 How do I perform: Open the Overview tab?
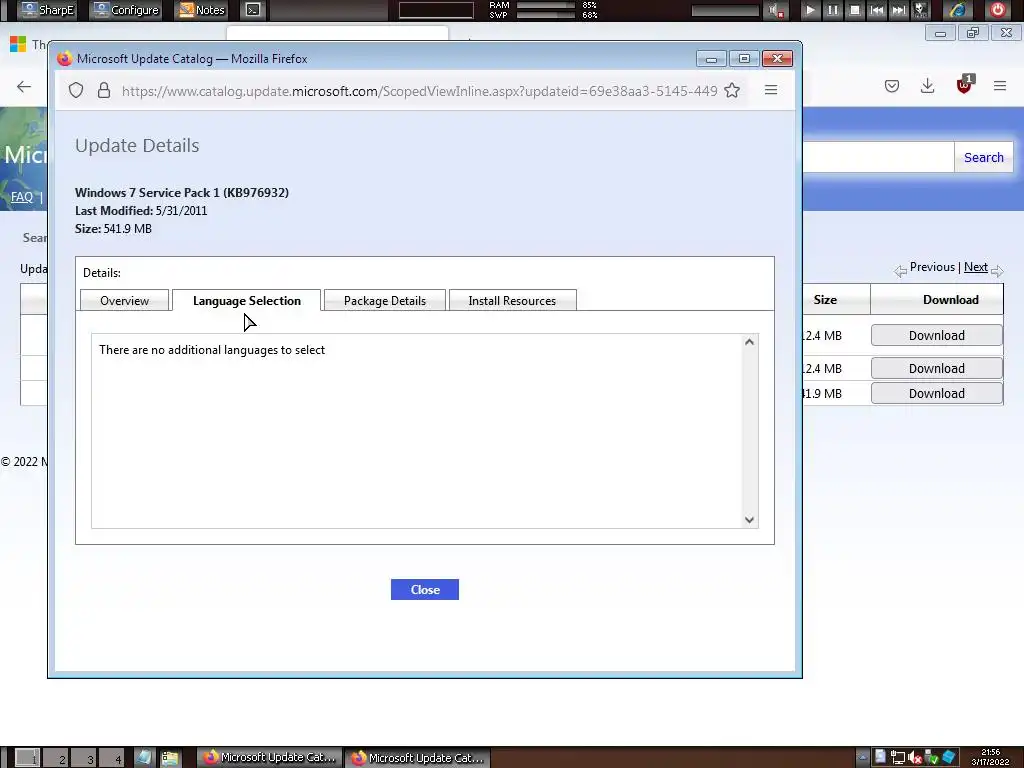coord(124,300)
